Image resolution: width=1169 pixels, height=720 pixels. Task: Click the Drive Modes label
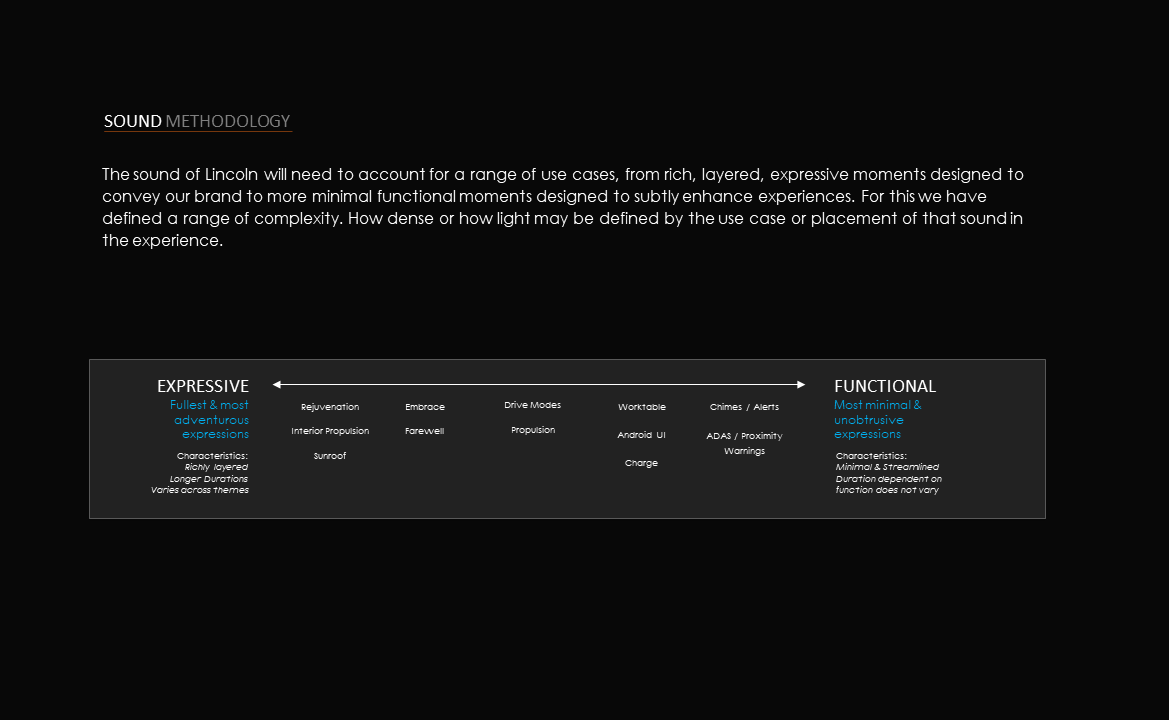click(x=532, y=405)
